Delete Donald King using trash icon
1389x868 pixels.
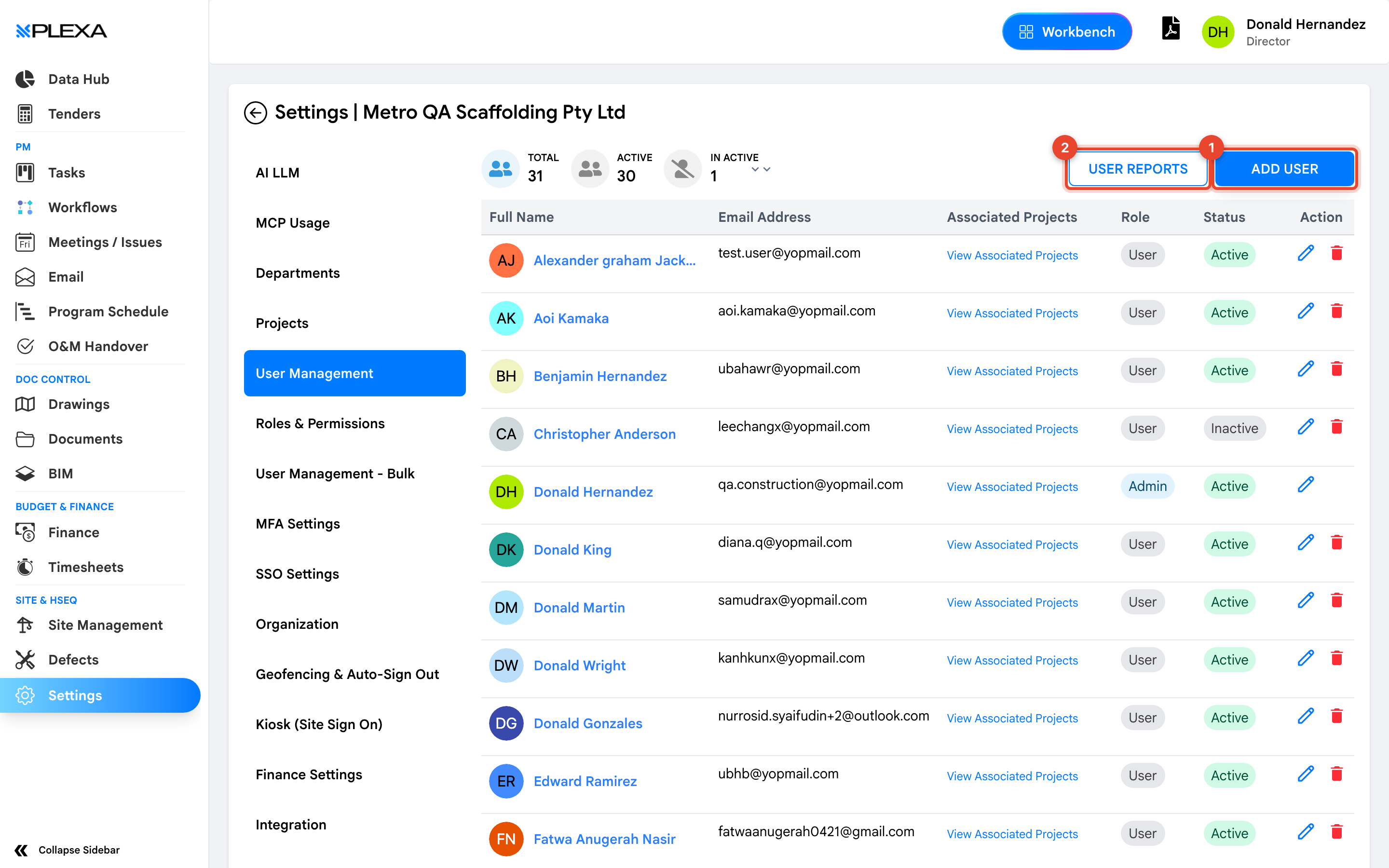coord(1337,542)
